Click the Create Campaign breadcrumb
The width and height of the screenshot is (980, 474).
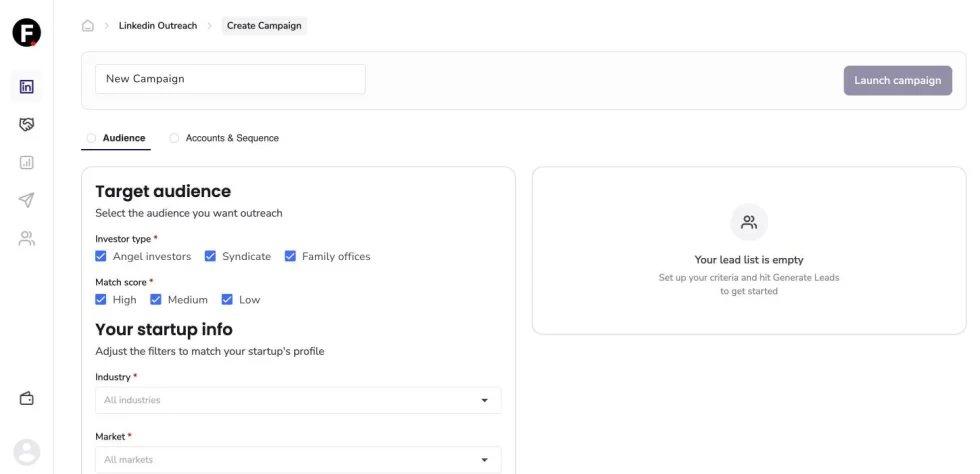[x=264, y=26]
